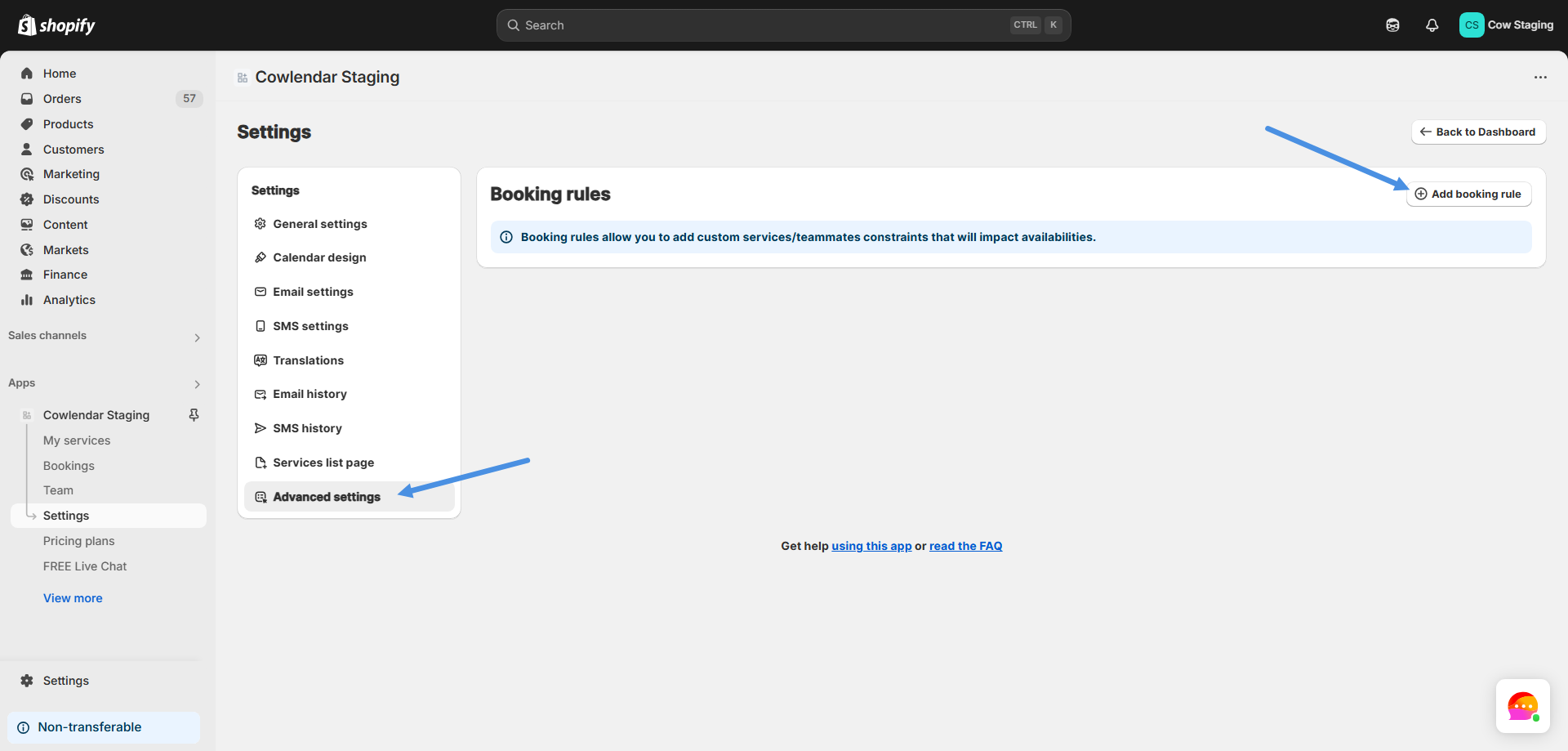
Task: Open the live chat bubble widget
Action: (x=1522, y=706)
